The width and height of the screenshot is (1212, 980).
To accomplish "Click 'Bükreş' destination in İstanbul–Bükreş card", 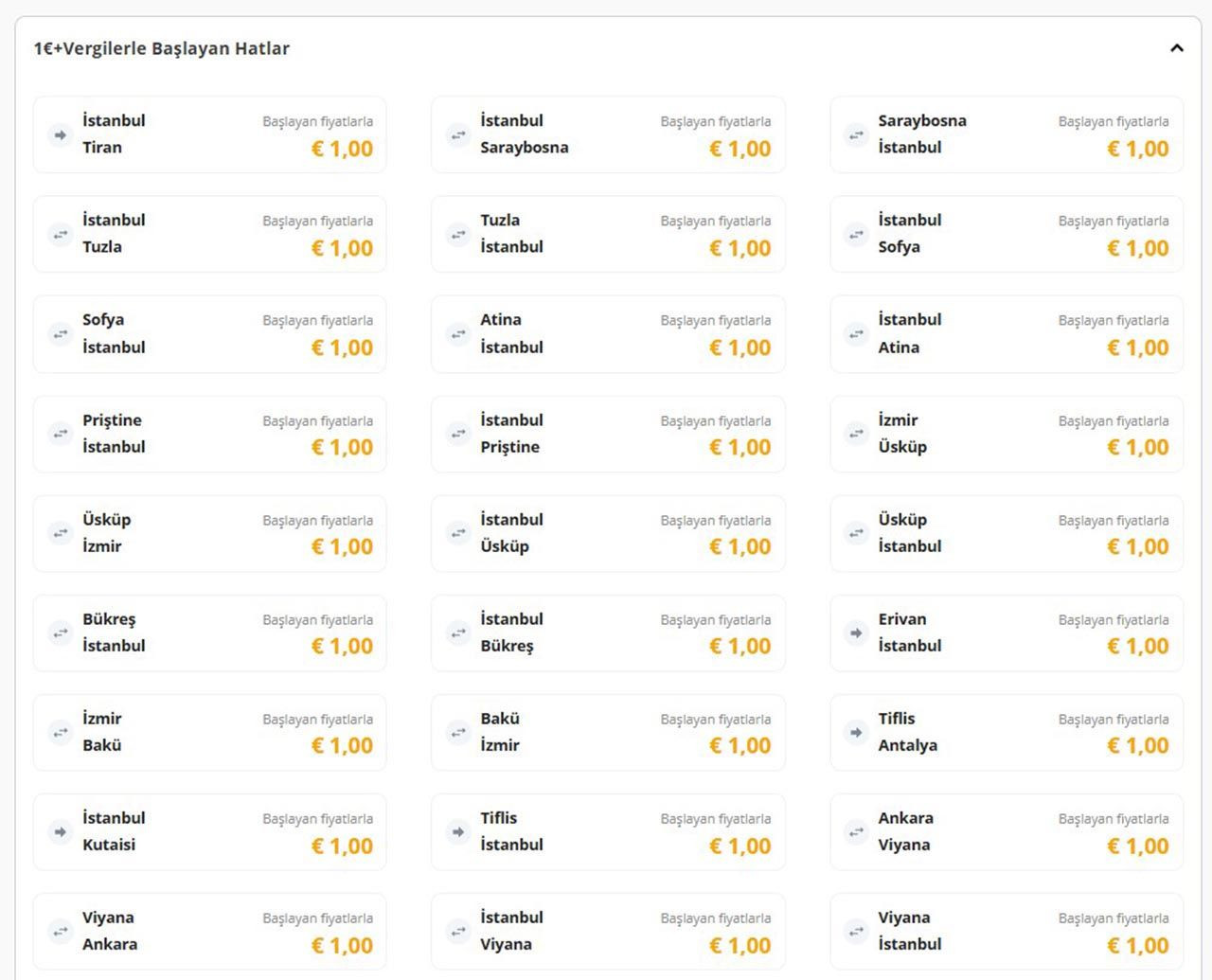I will tap(507, 646).
